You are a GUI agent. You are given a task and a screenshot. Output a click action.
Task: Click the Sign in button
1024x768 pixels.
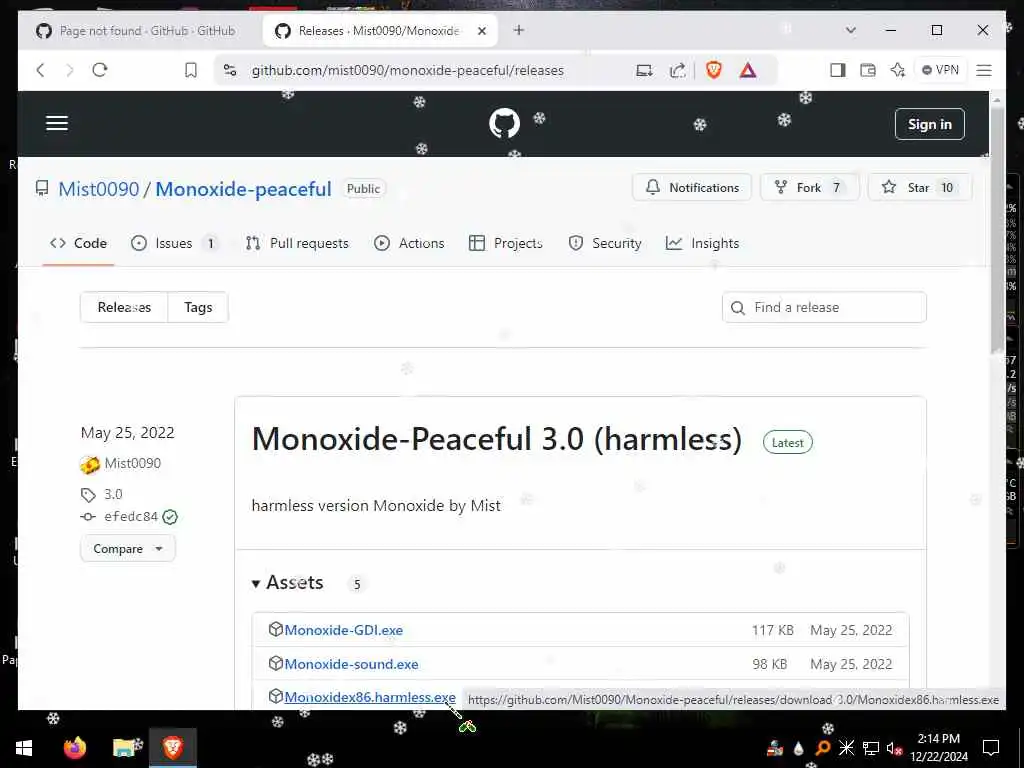pyautogui.click(x=929, y=124)
